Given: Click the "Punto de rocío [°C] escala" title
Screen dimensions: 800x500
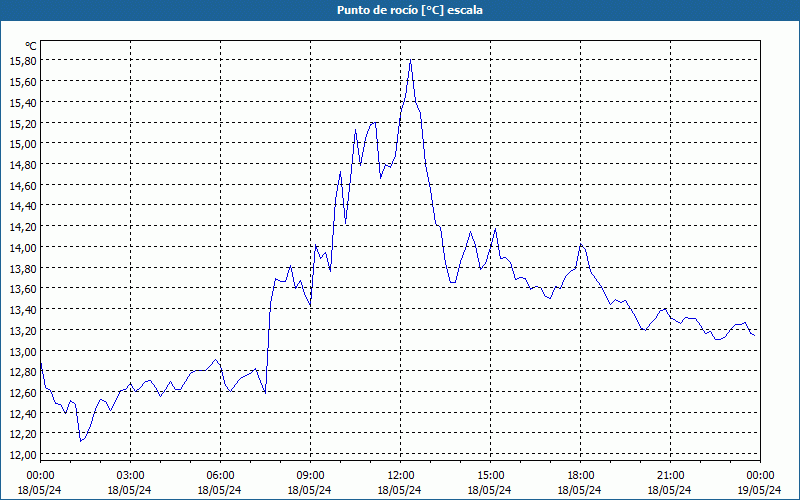Looking at the screenshot, I should click(410, 10).
